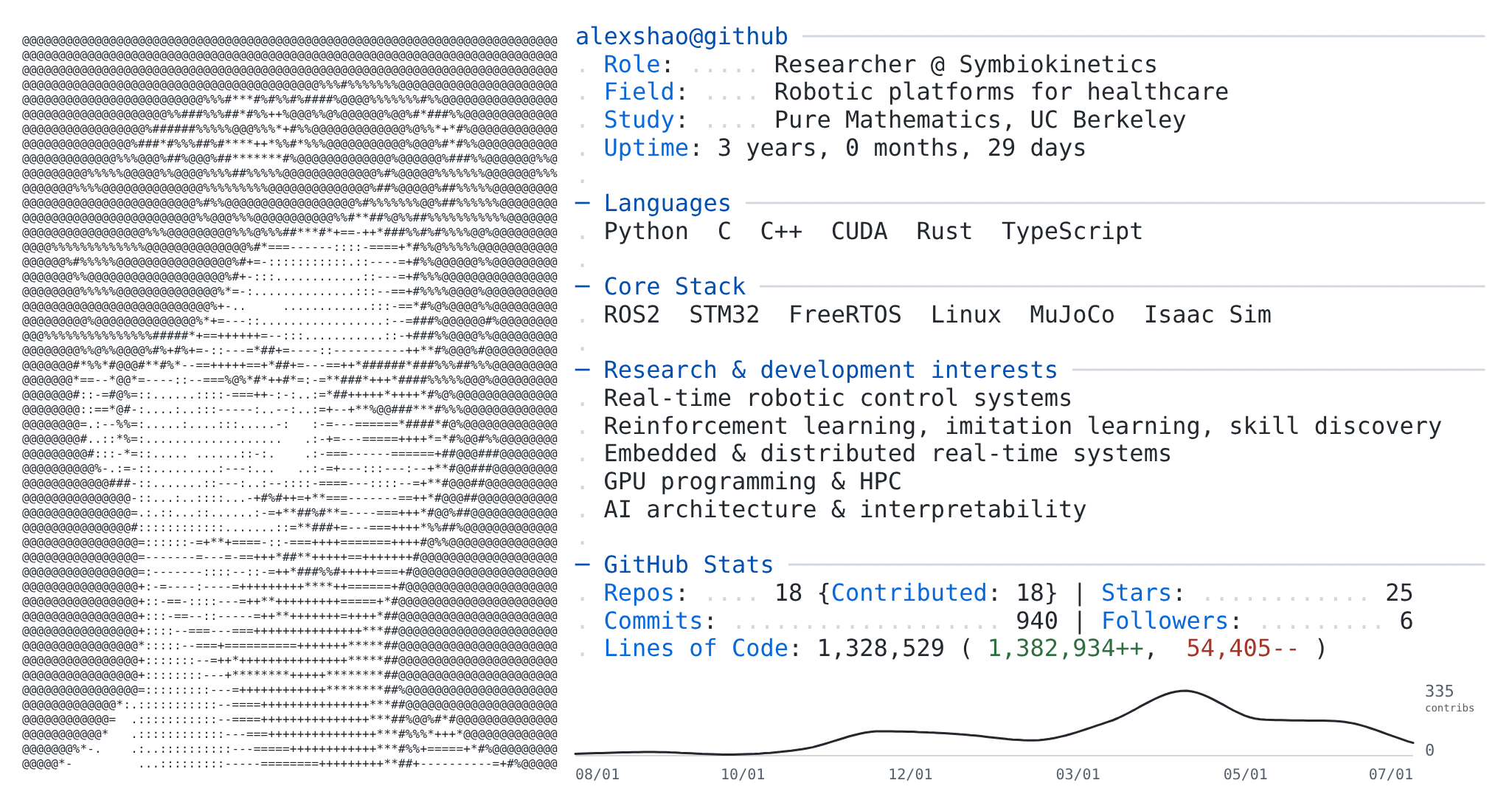1512x797 pixels.
Task: Select ROS2 in Core Stack
Action: coord(632,314)
